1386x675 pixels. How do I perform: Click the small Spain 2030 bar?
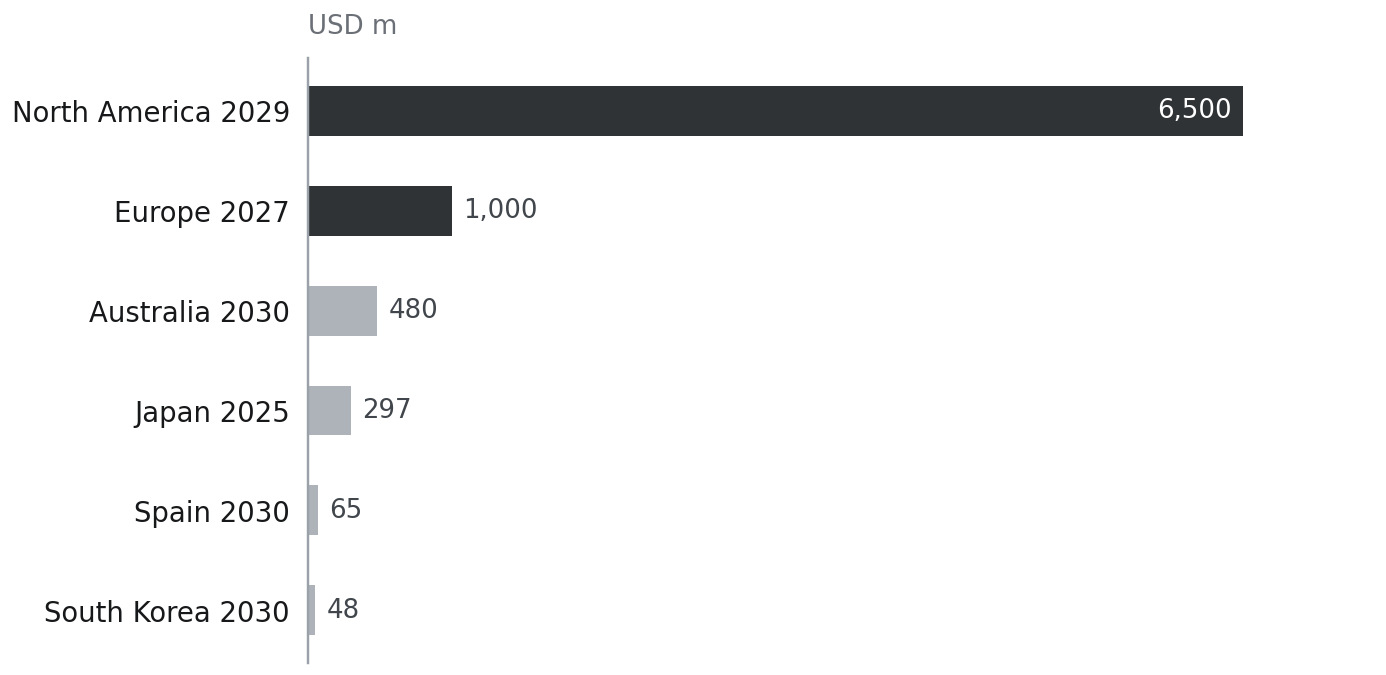(x=313, y=510)
